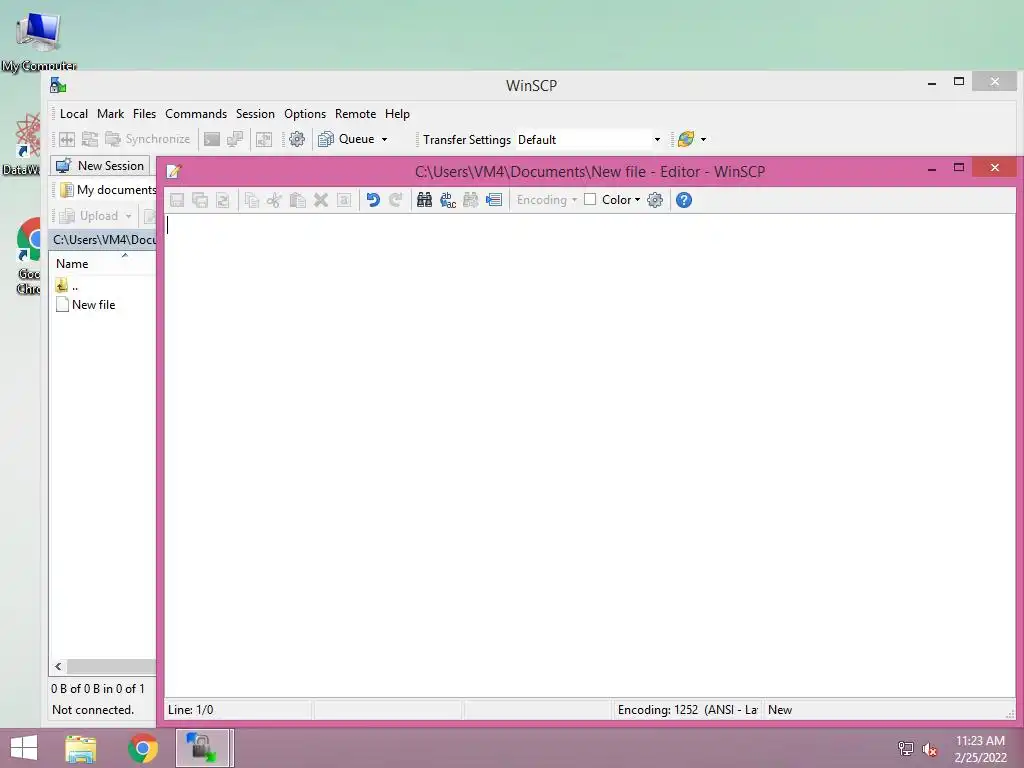Open WinSCP Preferences gear in the main toolbar

[297, 139]
